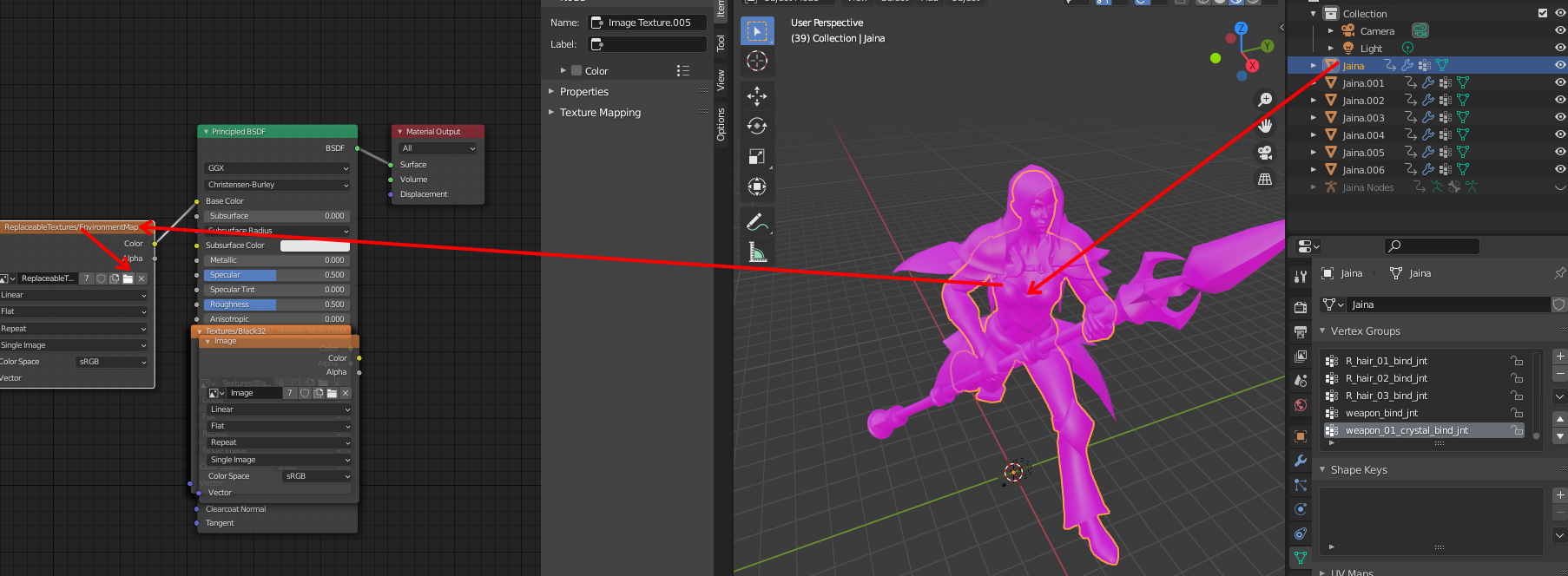
Task: Select the Select Box tool in viewport
Action: pyautogui.click(x=757, y=31)
